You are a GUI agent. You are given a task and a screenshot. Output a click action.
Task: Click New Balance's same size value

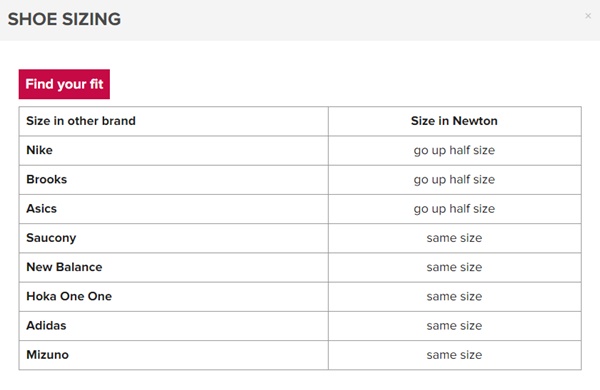point(454,267)
